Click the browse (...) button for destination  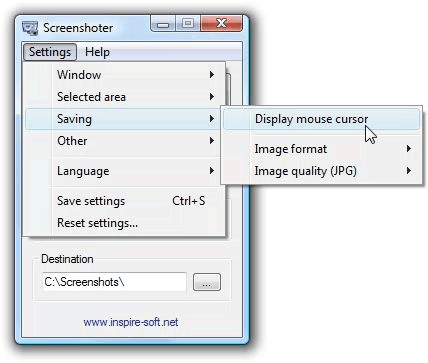(x=207, y=282)
